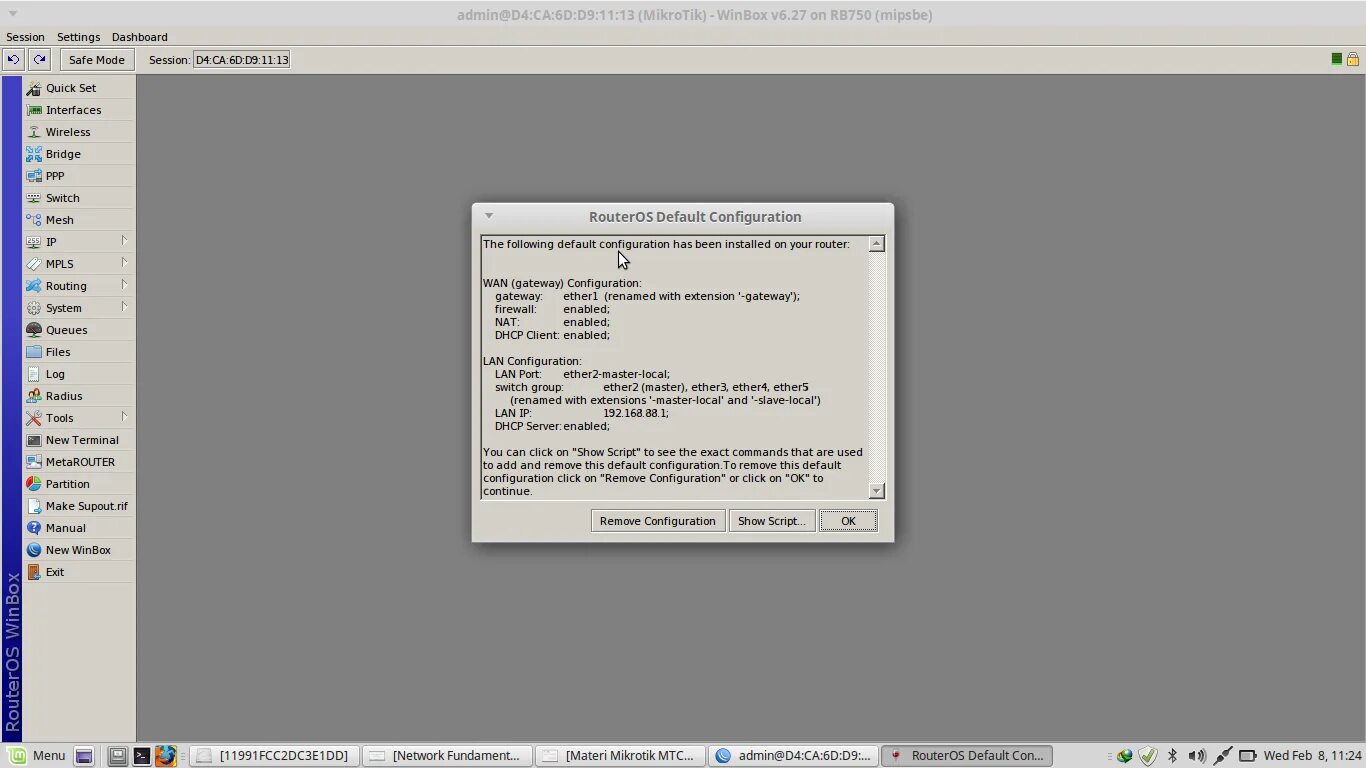The width and height of the screenshot is (1366, 768).
Task: Switch to admin@D4:CA:6D:D9 taskbar window
Action: [x=793, y=756]
